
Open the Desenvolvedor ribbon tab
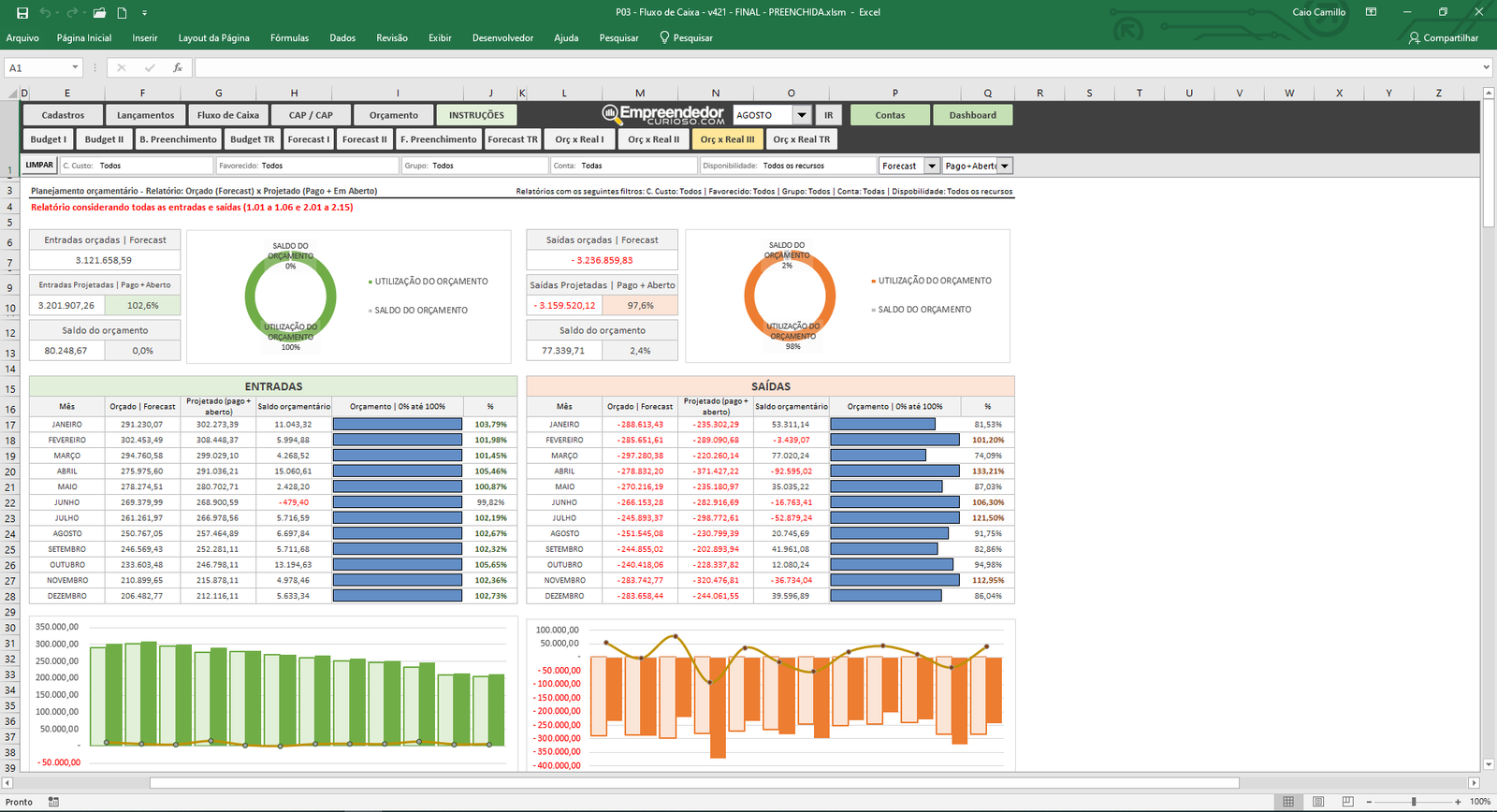502,38
